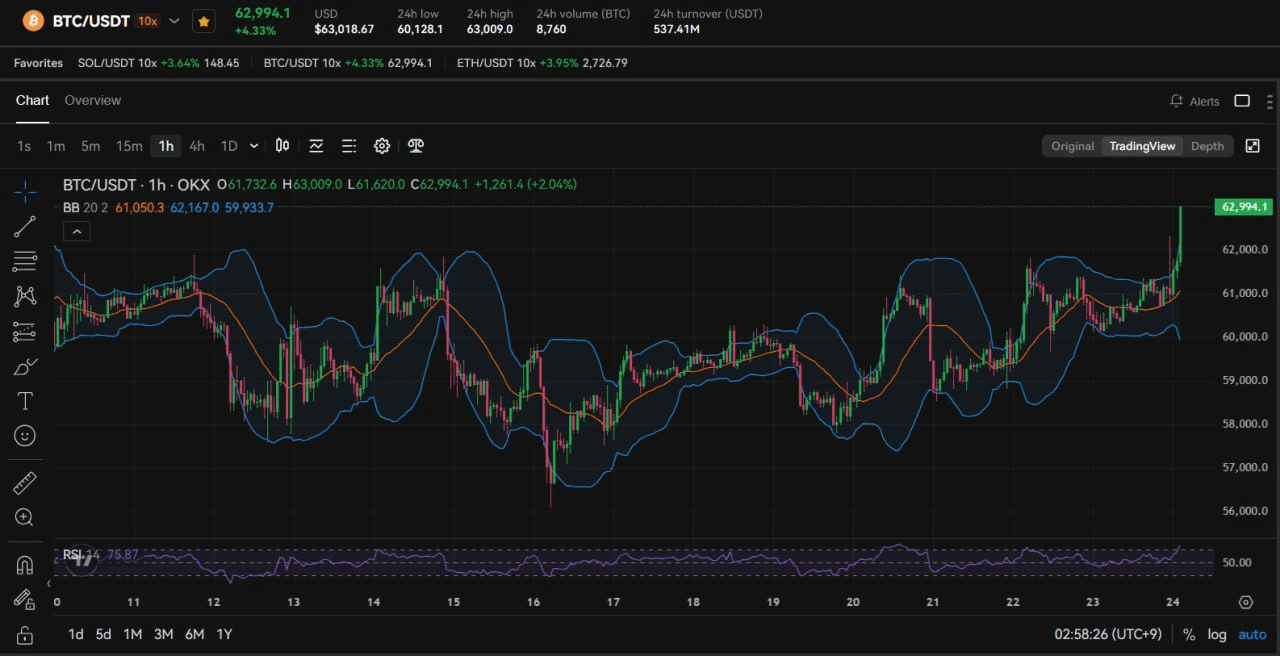
Task: Open timezone setting 02:58:26 (UTC+9)
Action: [x=1108, y=634]
